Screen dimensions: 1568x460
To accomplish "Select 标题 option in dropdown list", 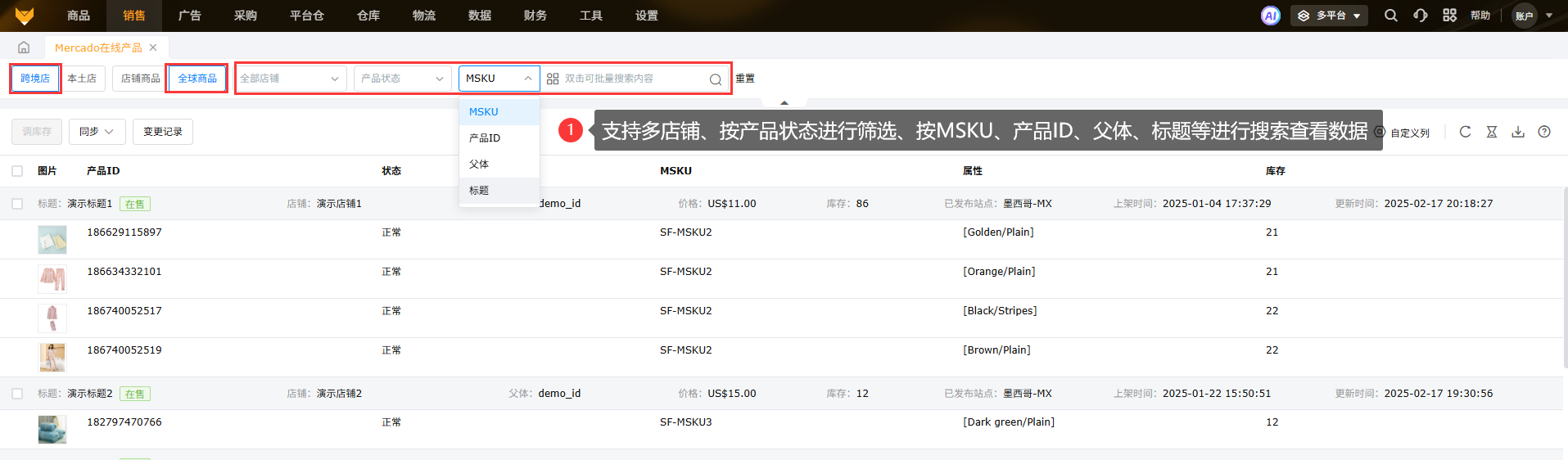I will (x=499, y=191).
